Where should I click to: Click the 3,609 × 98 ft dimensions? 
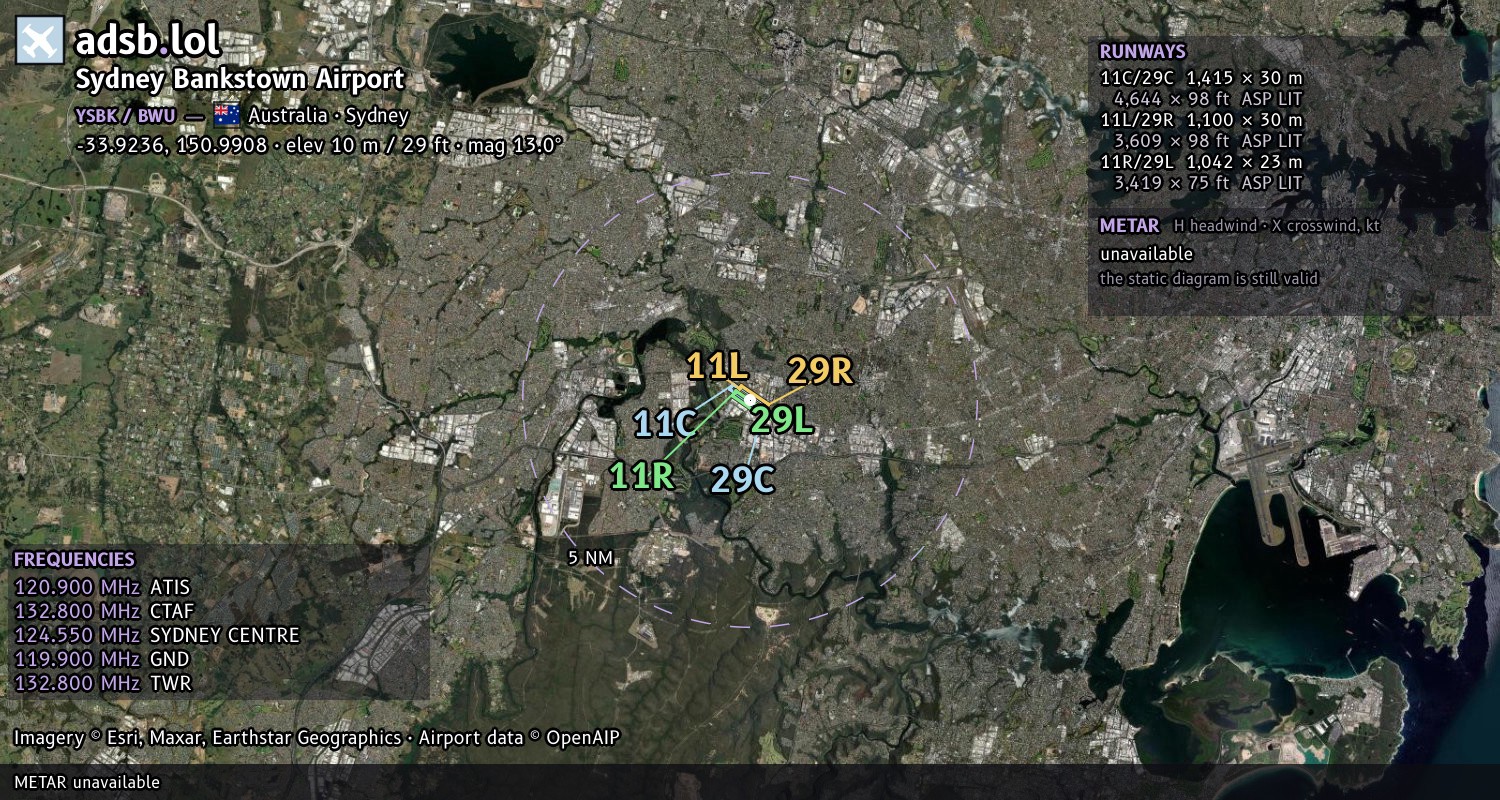(1171, 141)
